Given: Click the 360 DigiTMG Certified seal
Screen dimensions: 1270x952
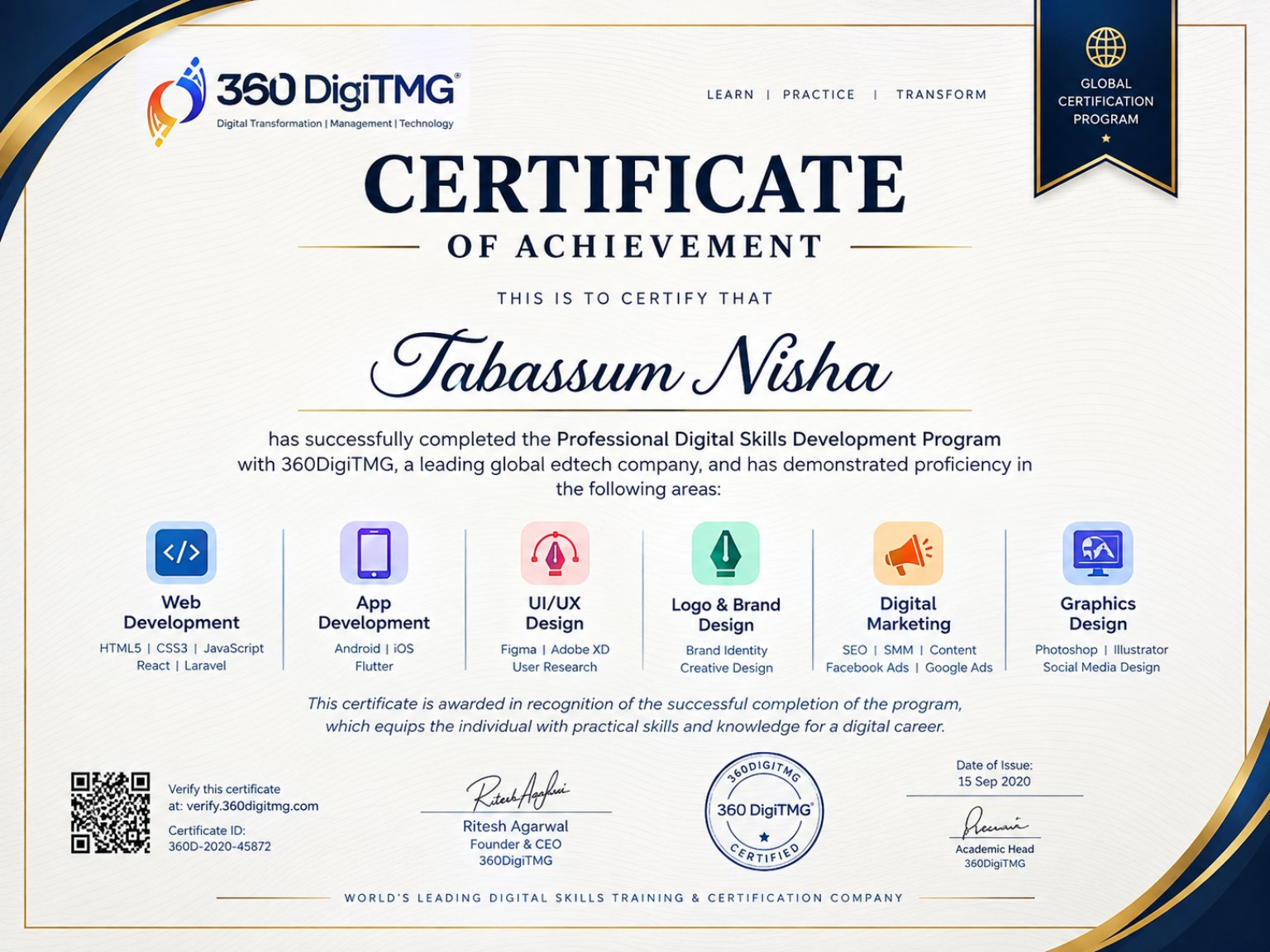Looking at the screenshot, I should (x=764, y=811).
